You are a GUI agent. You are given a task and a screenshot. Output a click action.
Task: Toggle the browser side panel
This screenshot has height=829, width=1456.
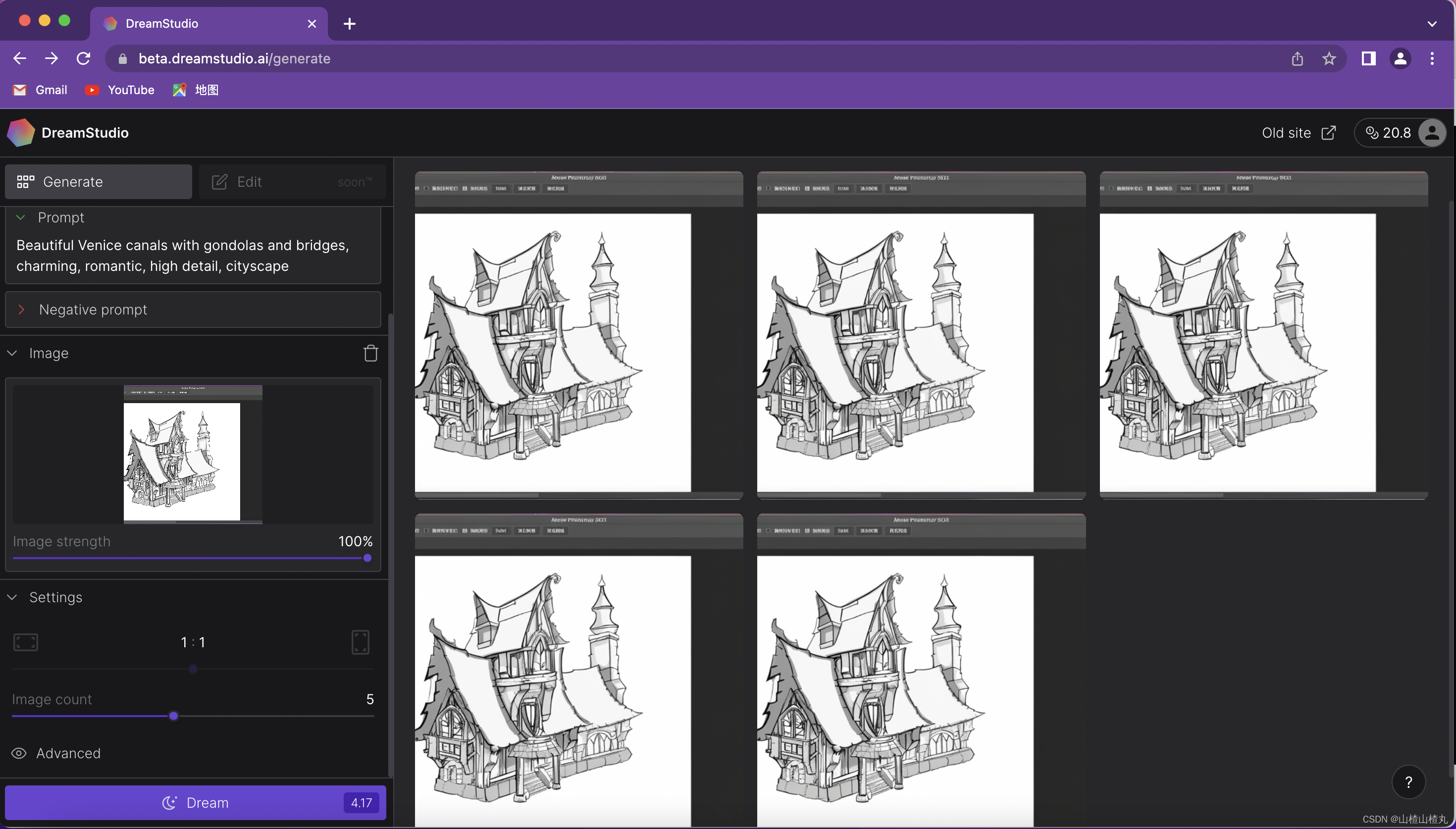point(1368,58)
